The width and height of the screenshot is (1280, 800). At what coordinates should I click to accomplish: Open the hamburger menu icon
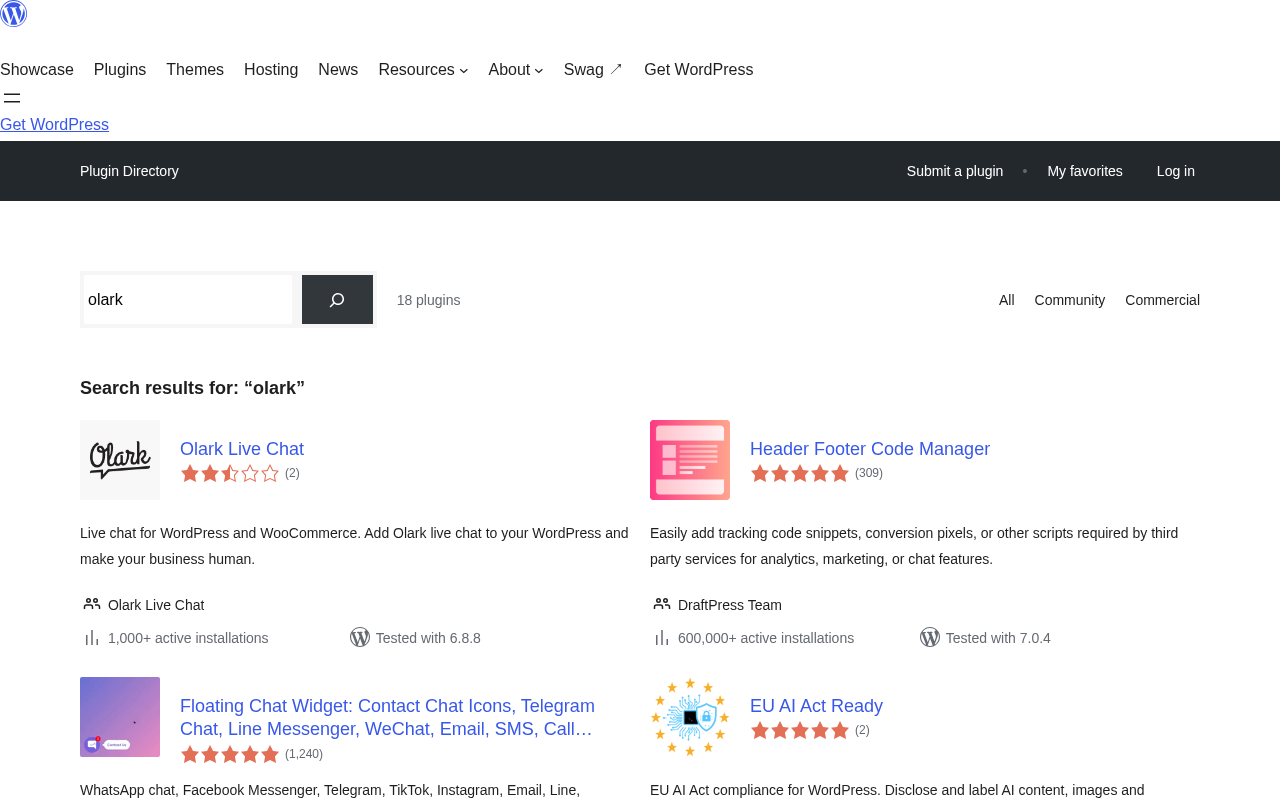(x=12, y=98)
